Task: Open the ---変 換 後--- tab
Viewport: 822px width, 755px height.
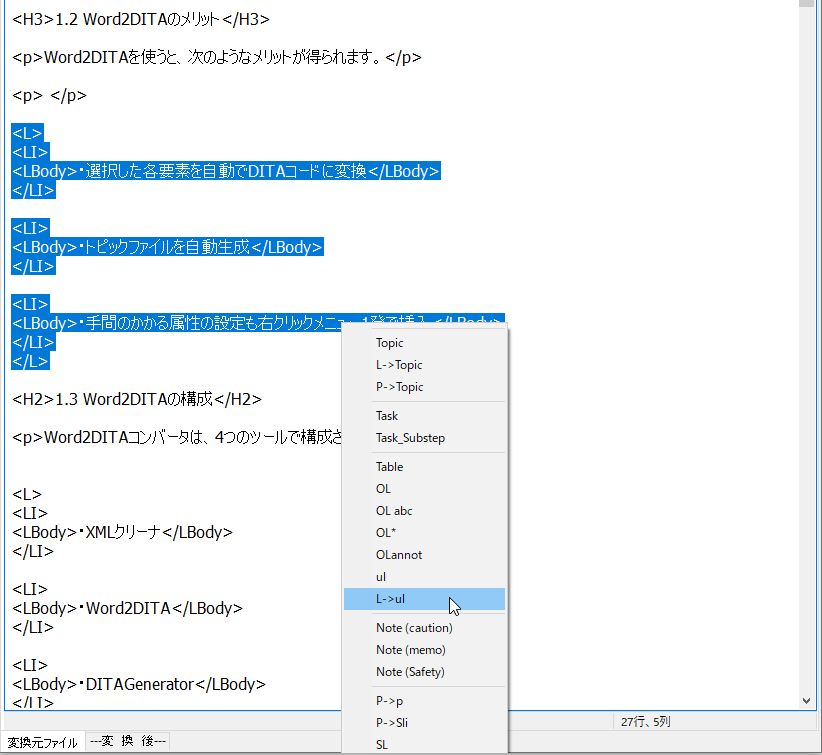Action: [128, 741]
